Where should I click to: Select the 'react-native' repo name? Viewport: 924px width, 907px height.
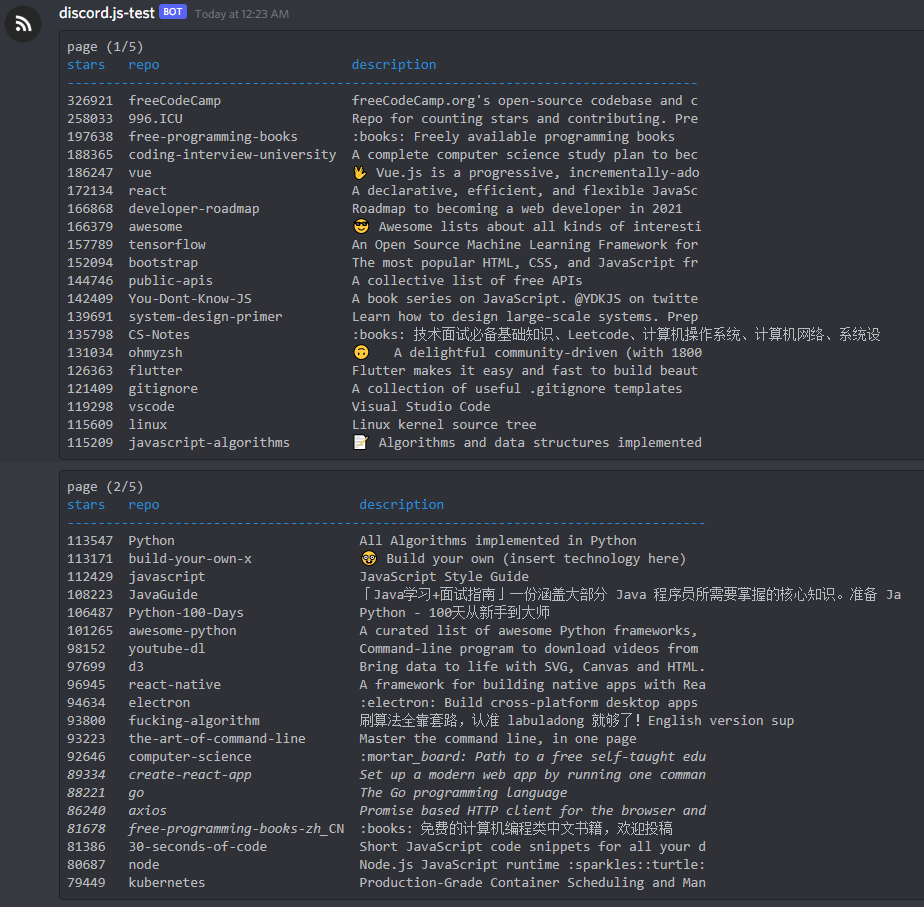(174, 685)
